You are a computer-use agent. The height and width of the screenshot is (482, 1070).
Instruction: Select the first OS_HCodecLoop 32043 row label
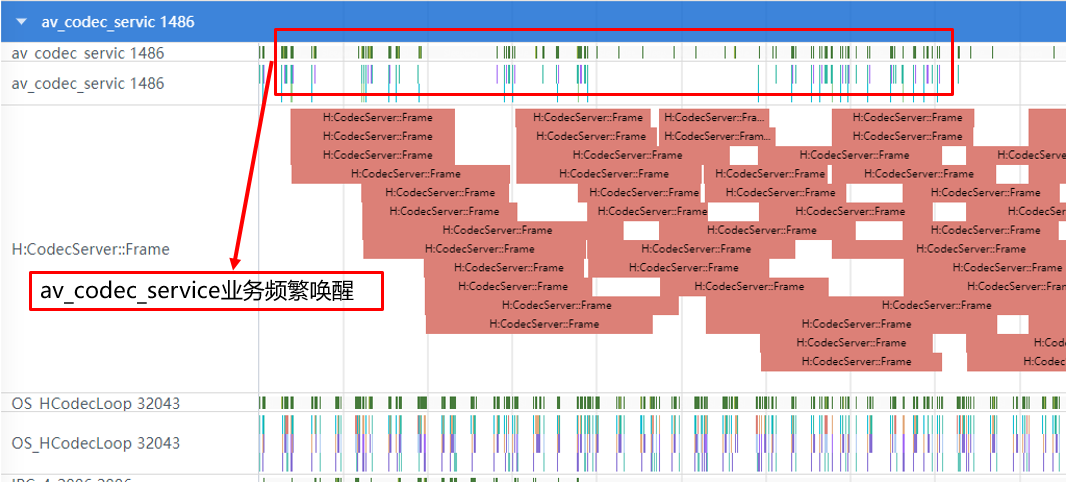coord(96,403)
